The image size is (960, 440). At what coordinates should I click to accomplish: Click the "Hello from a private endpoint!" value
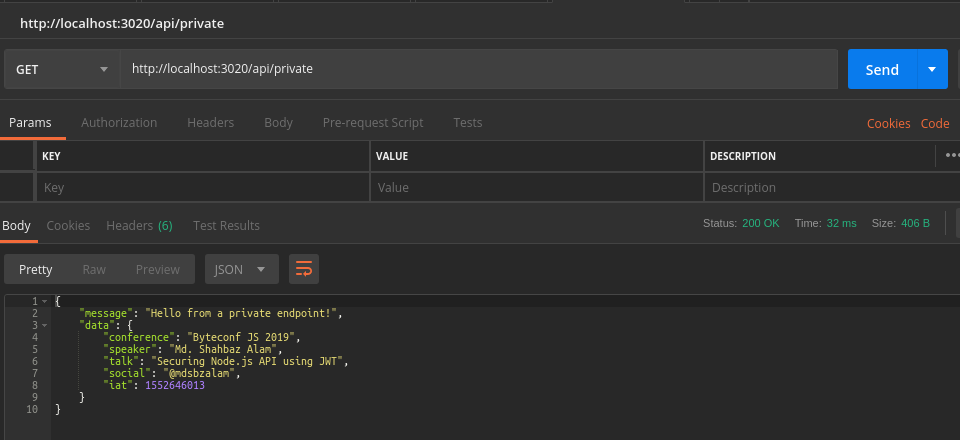click(241, 313)
